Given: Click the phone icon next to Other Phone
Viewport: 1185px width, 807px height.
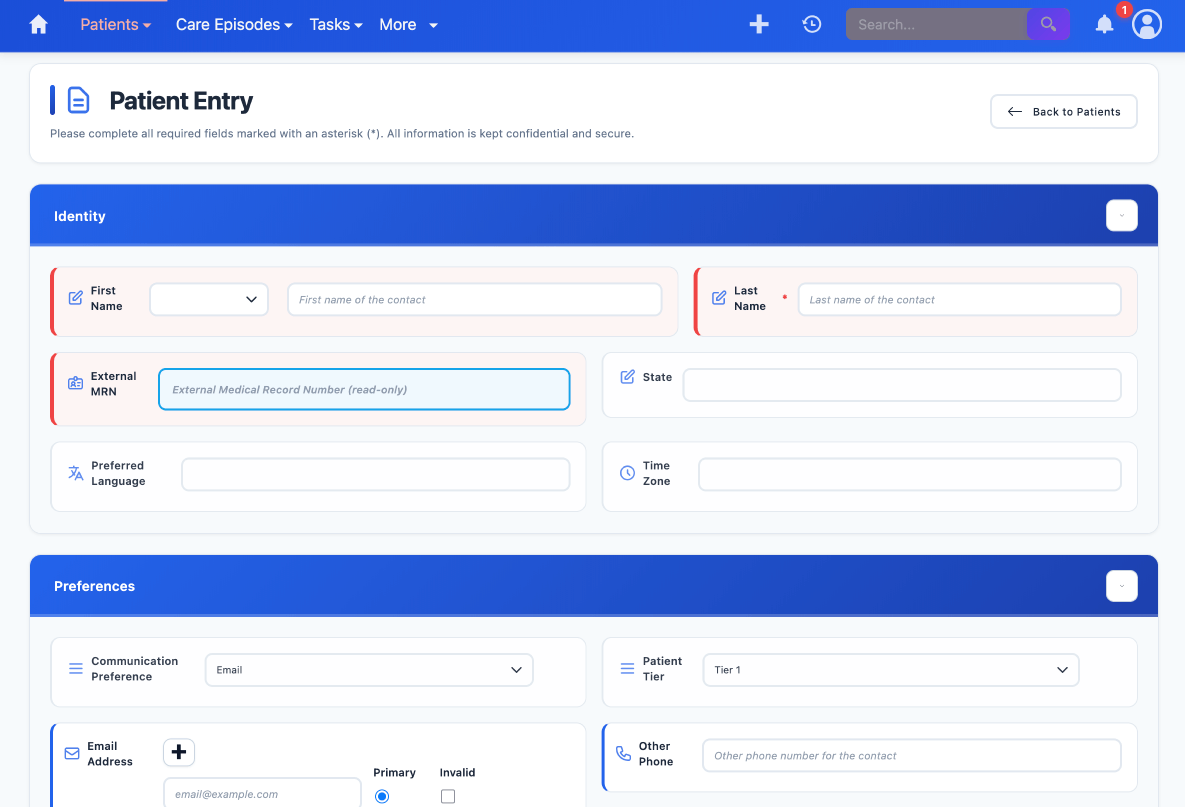Looking at the screenshot, I should click(624, 753).
